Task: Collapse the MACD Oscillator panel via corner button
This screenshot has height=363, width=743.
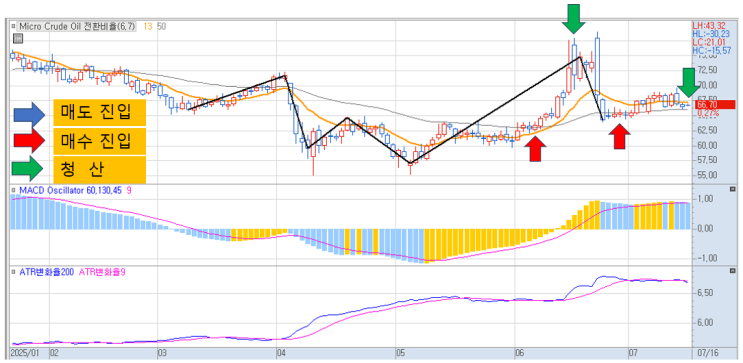Action: coord(734,190)
